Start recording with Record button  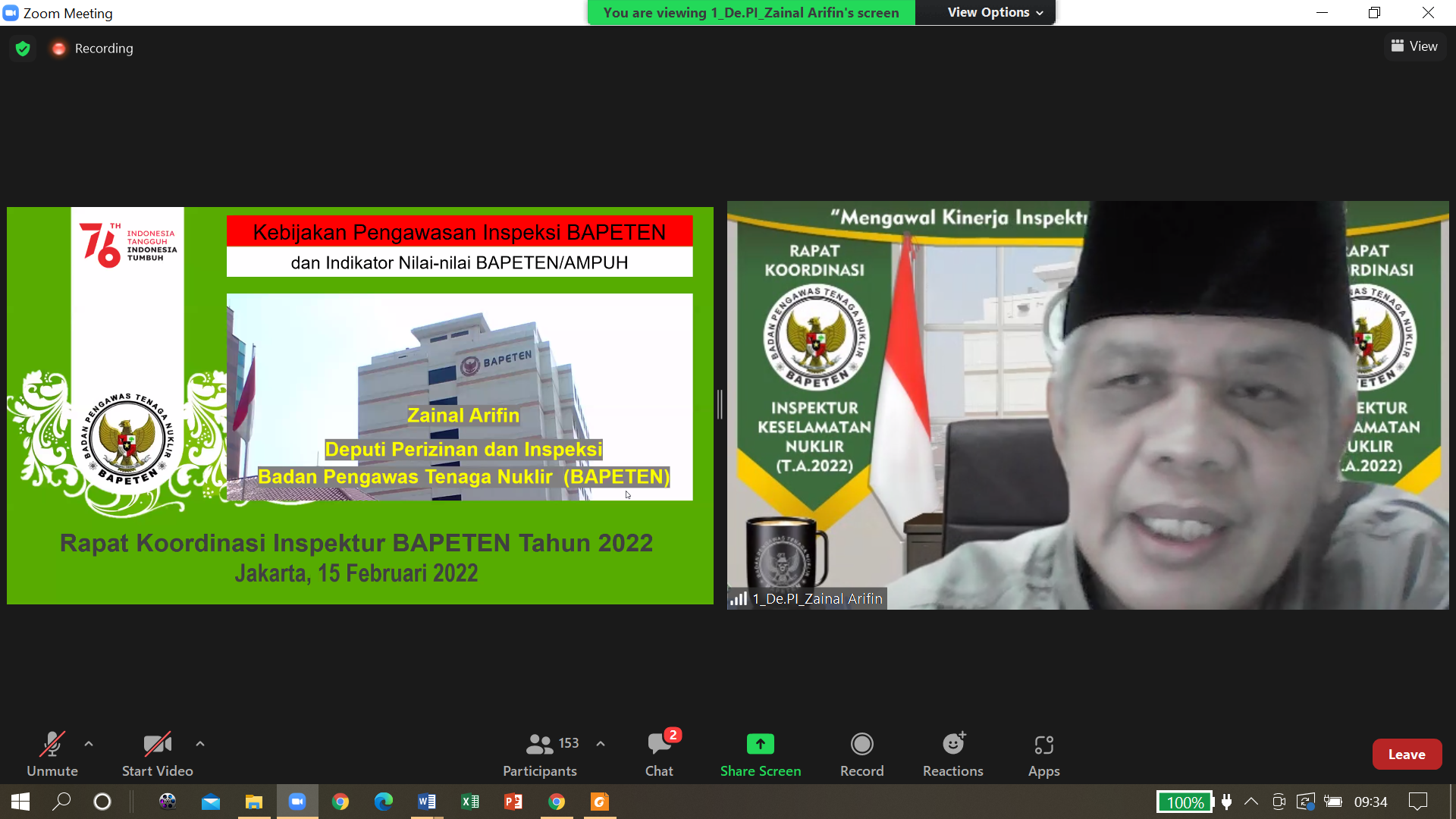tap(862, 754)
